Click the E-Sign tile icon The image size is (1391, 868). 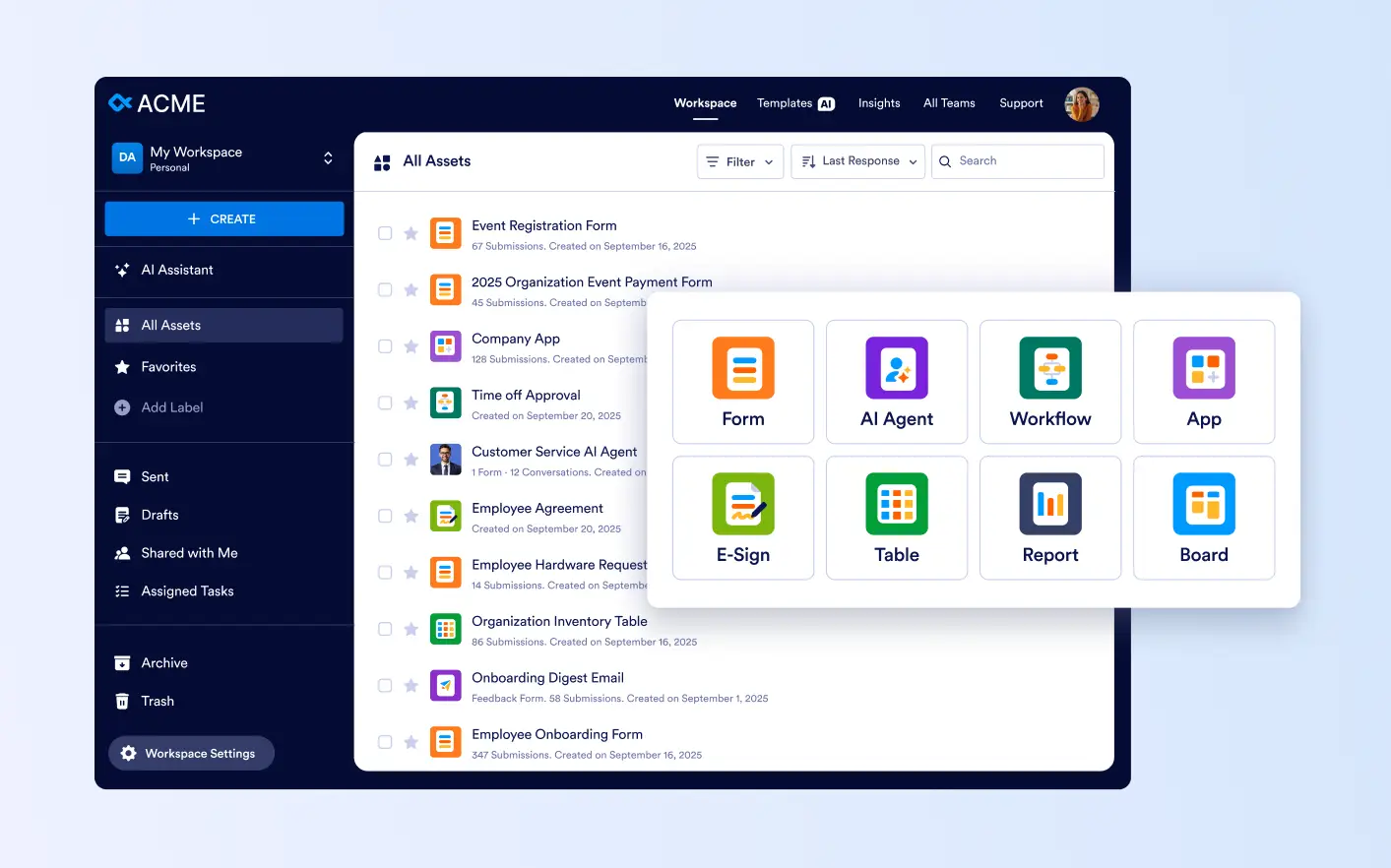[743, 504]
